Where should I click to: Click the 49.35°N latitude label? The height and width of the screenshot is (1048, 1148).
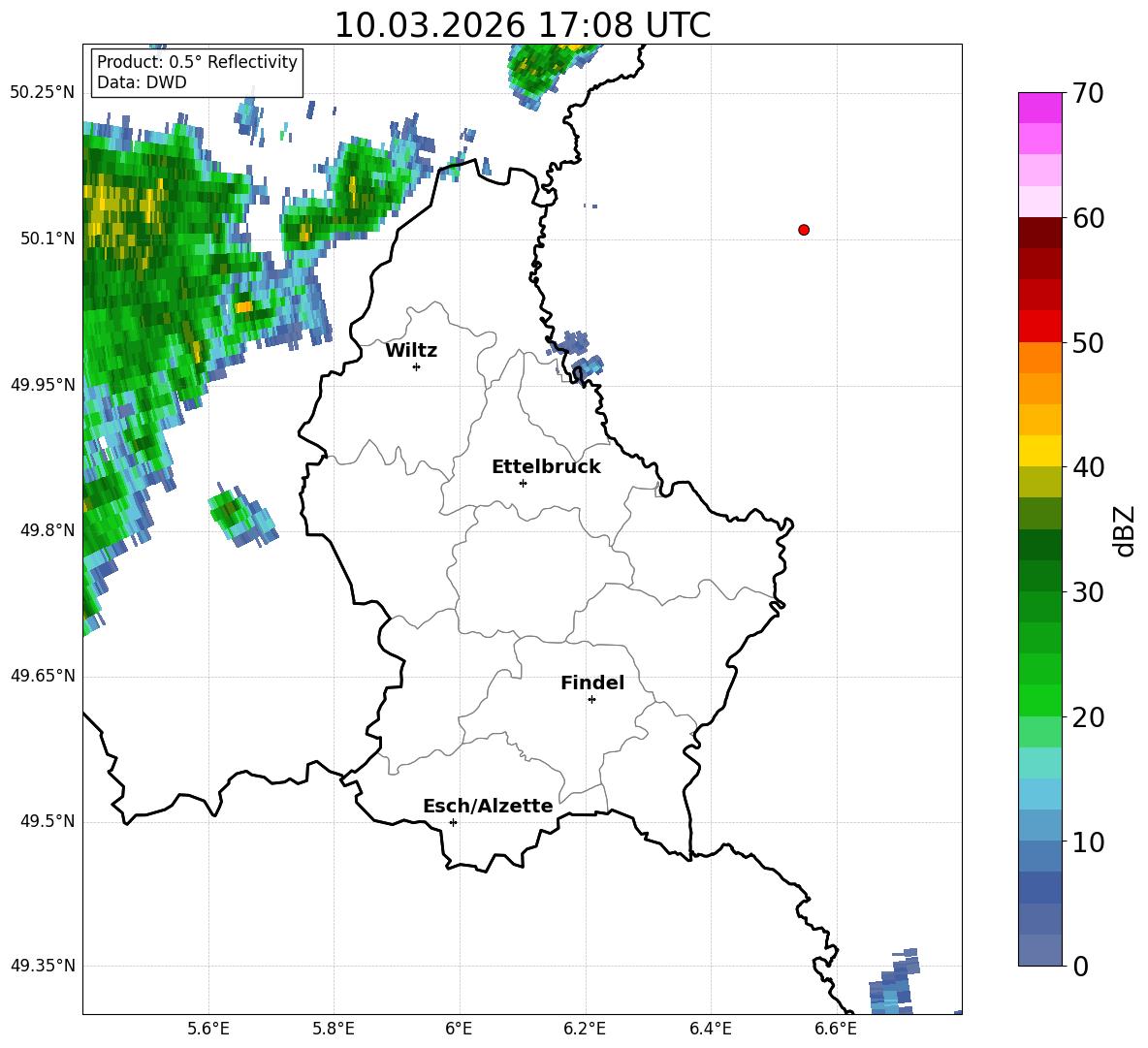pyautogui.click(x=43, y=966)
